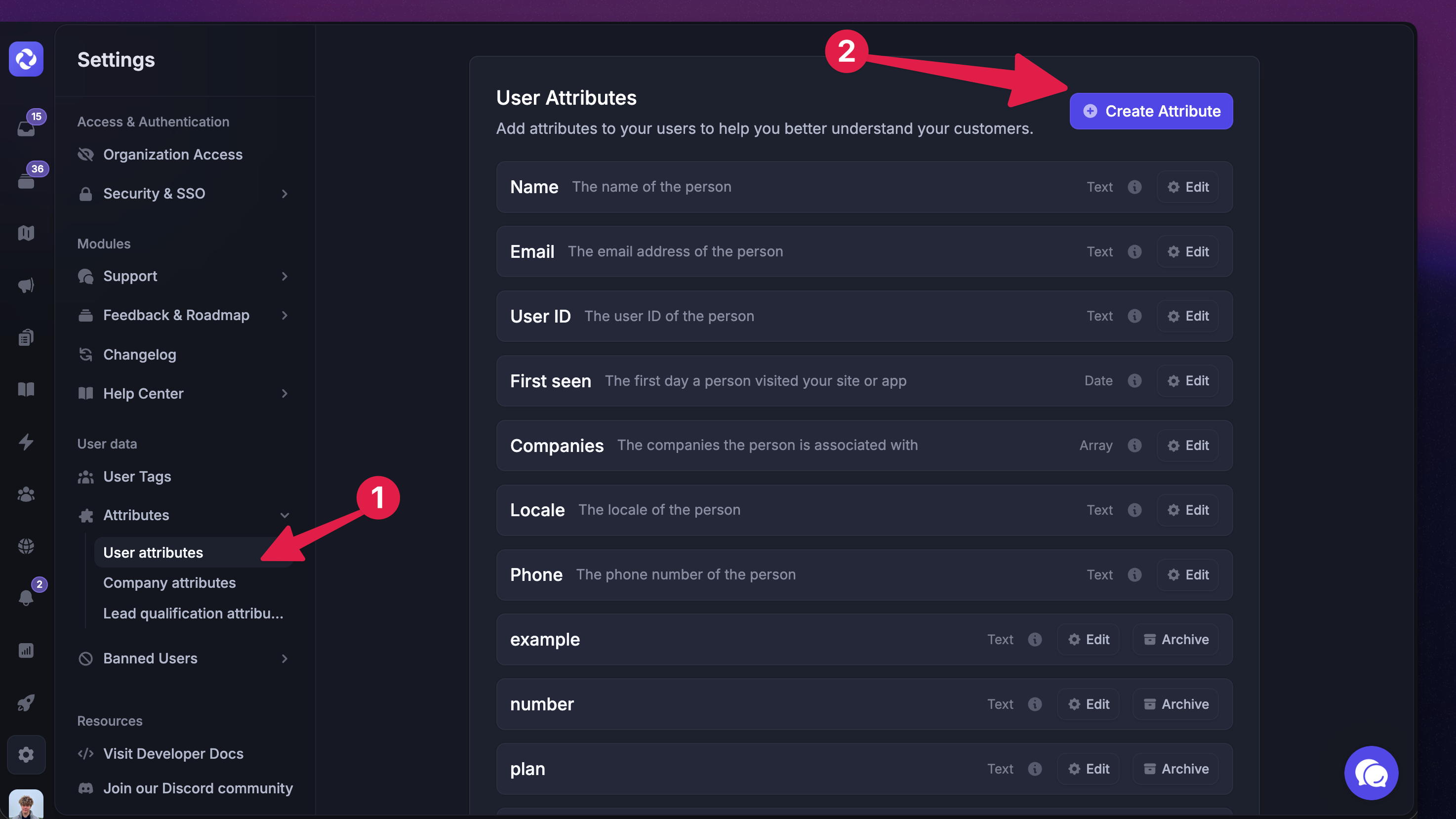1456x819 pixels.
Task: Click the megaphone announcements icon in left rail
Action: click(26, 286)
